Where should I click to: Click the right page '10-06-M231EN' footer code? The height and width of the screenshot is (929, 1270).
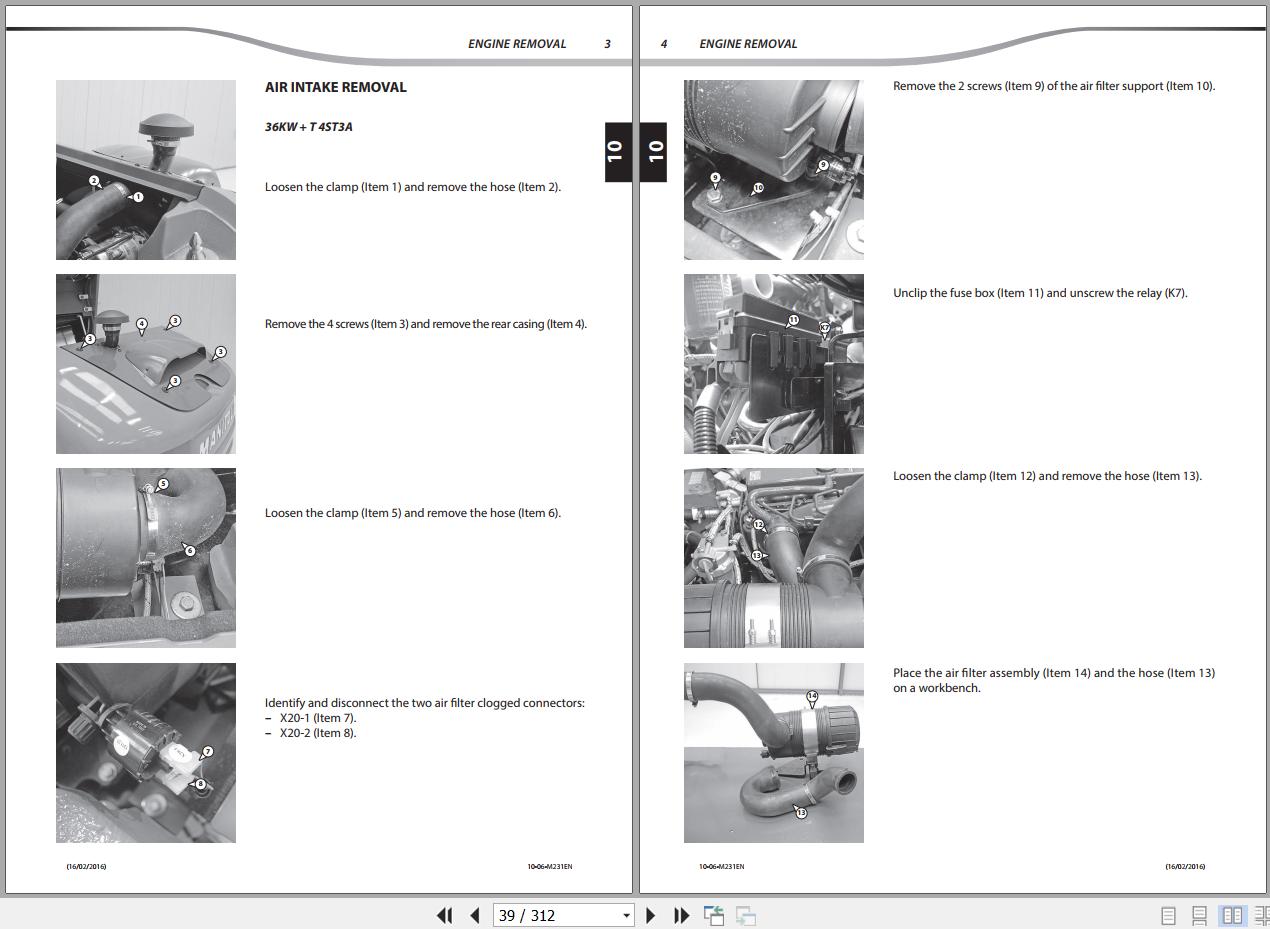[721, 867]
